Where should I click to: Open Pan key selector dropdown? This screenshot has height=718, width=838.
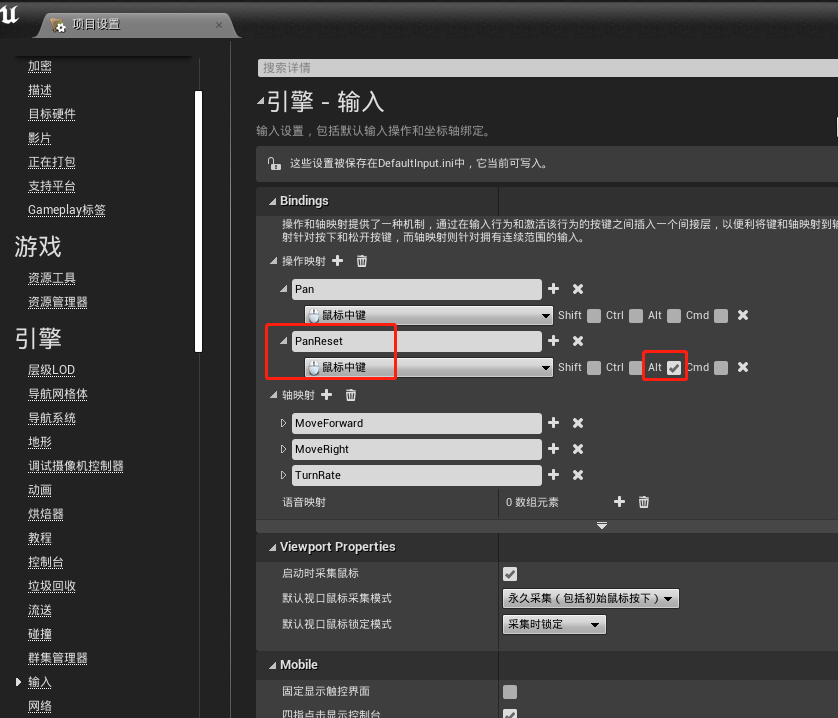click(x=429, y=315)
